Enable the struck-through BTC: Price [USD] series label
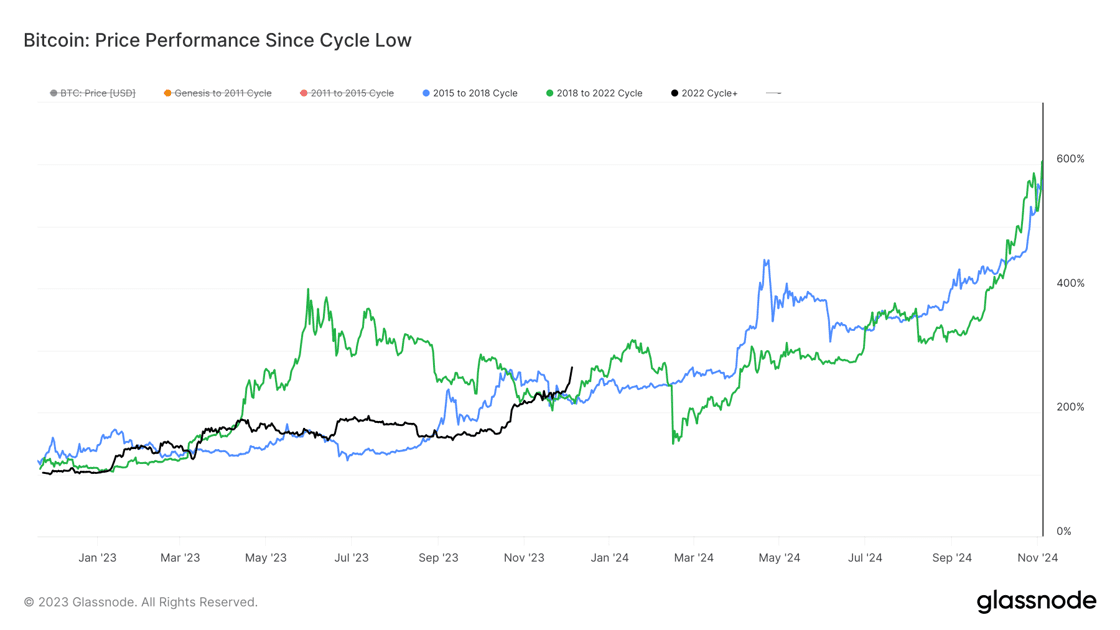This screenshot has height=630, width=1120. click(x=98, y=93)
